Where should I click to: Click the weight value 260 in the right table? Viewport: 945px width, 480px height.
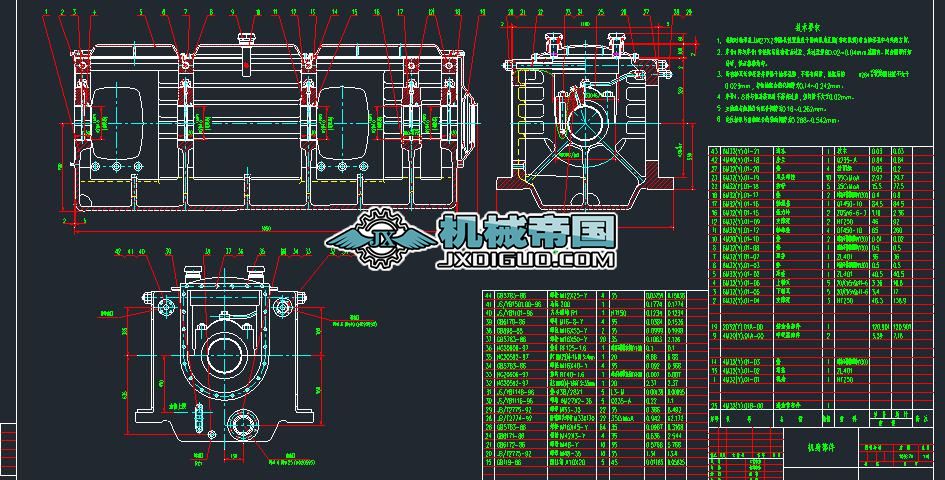click(897, 230)
